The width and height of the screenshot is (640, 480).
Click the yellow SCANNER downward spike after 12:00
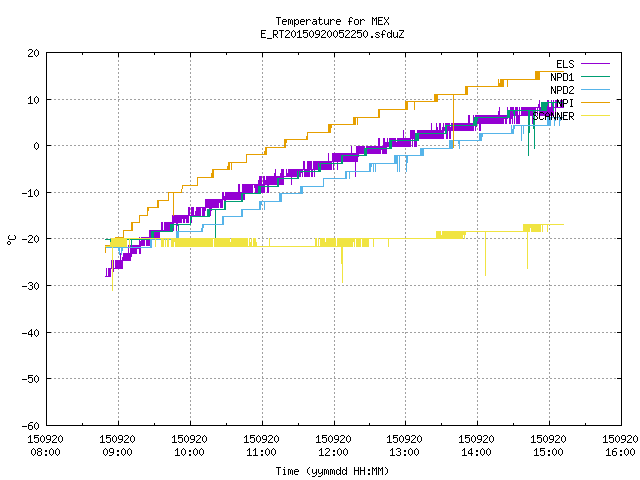tap(342, 265)
